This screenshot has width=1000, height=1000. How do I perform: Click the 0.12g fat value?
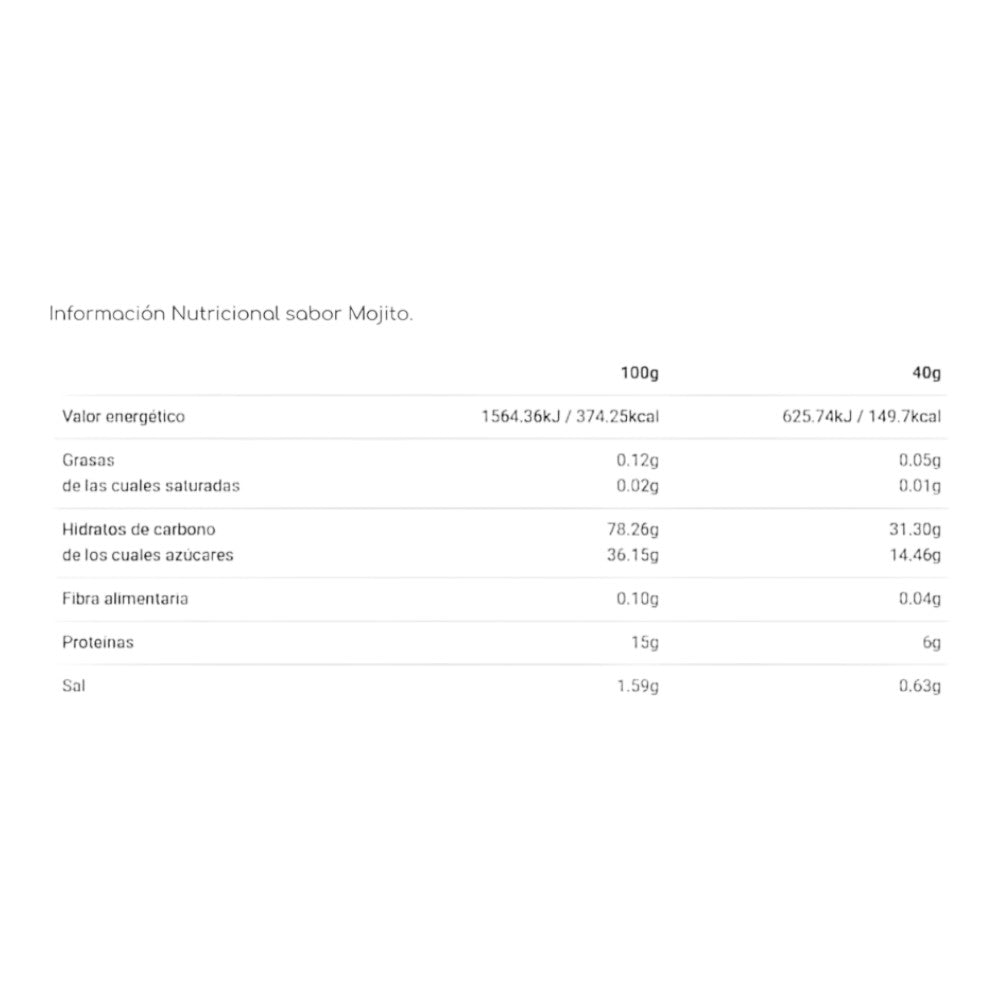point(639,461)
